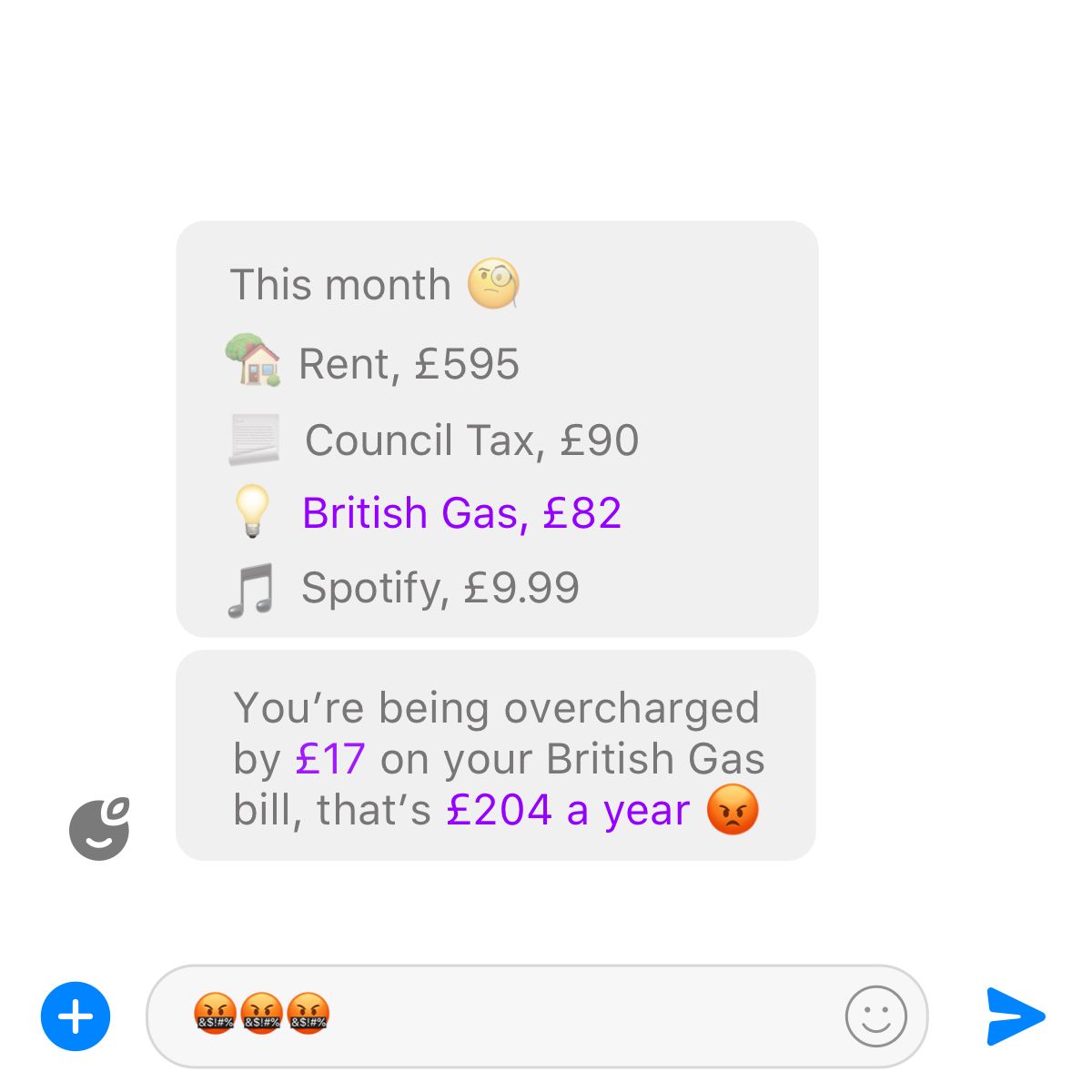
Task: Click the document emoji beside Council Tax
Action: [x=254, y=440]
